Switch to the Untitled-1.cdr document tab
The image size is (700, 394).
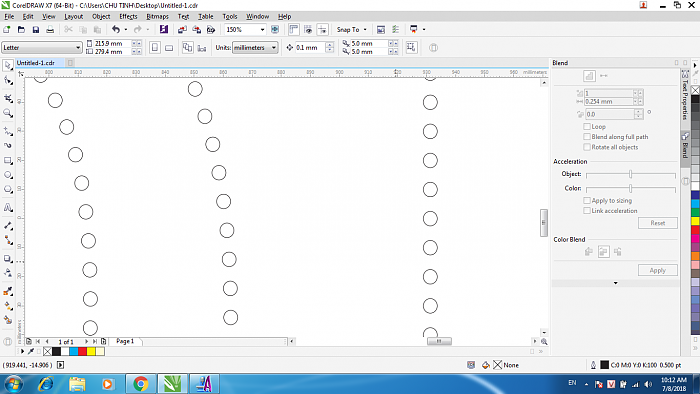[36, 63]
